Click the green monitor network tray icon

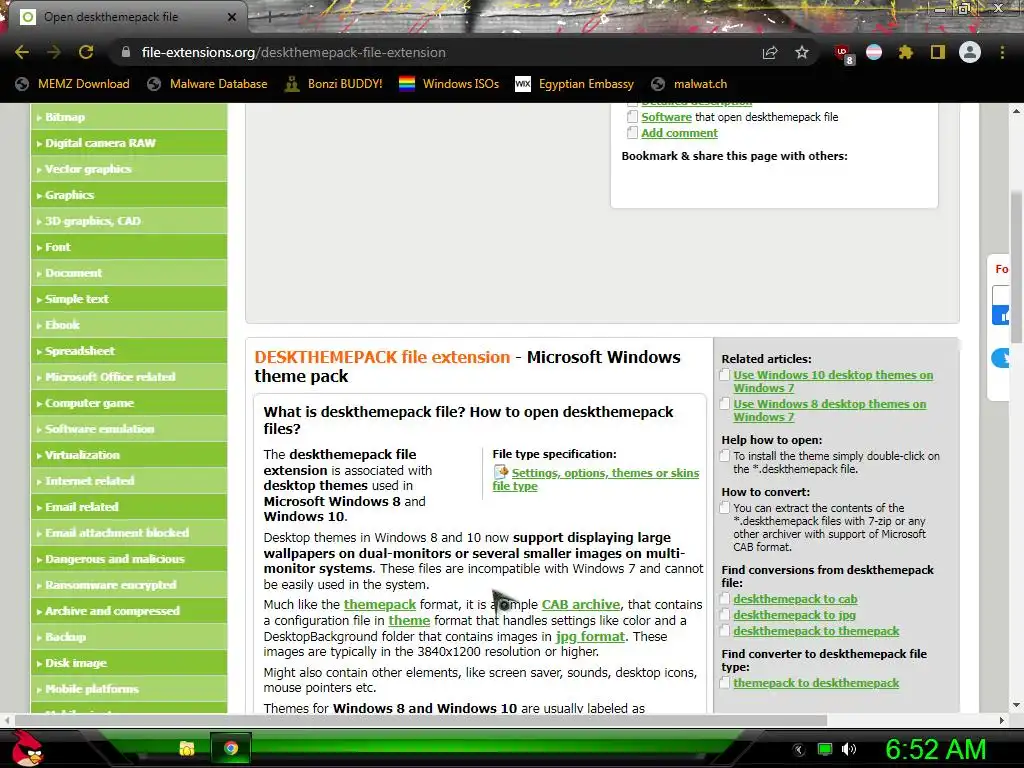(x=825, y=749)
